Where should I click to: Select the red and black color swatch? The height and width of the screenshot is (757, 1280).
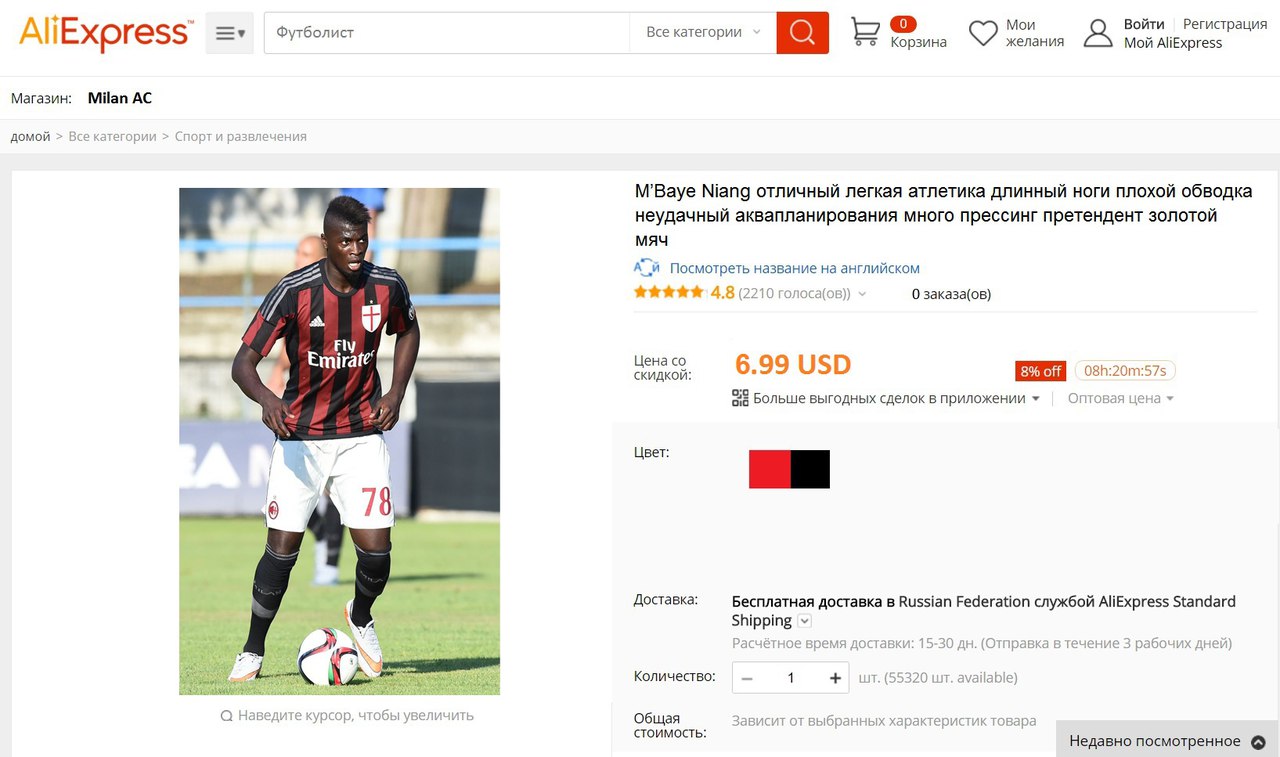click(789, 469)
